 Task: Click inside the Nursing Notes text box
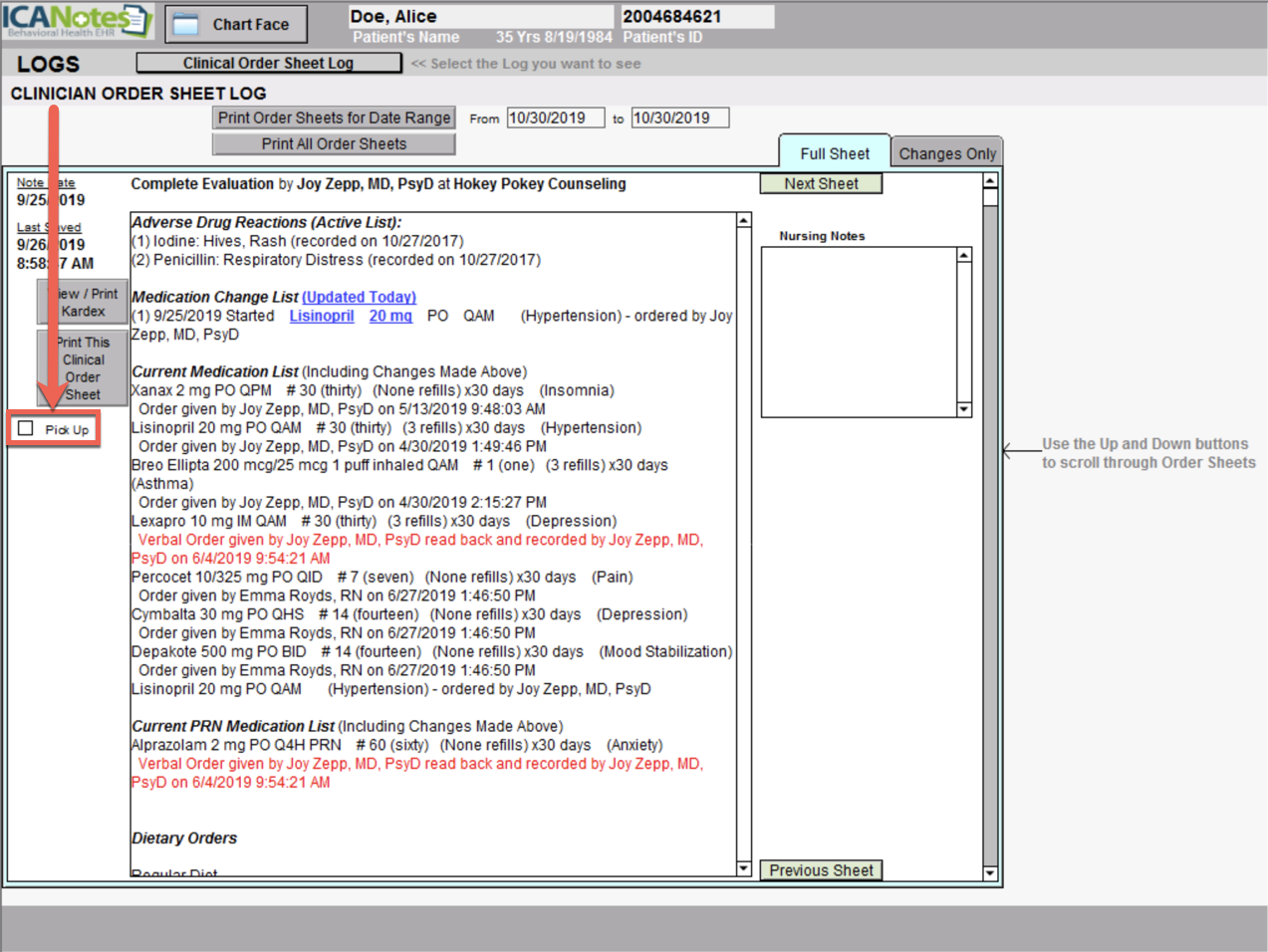click(x=858, y=332)
